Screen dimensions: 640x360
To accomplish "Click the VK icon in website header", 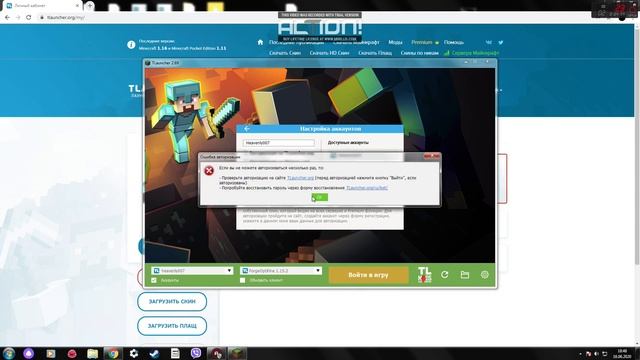I will pos(489,42).
